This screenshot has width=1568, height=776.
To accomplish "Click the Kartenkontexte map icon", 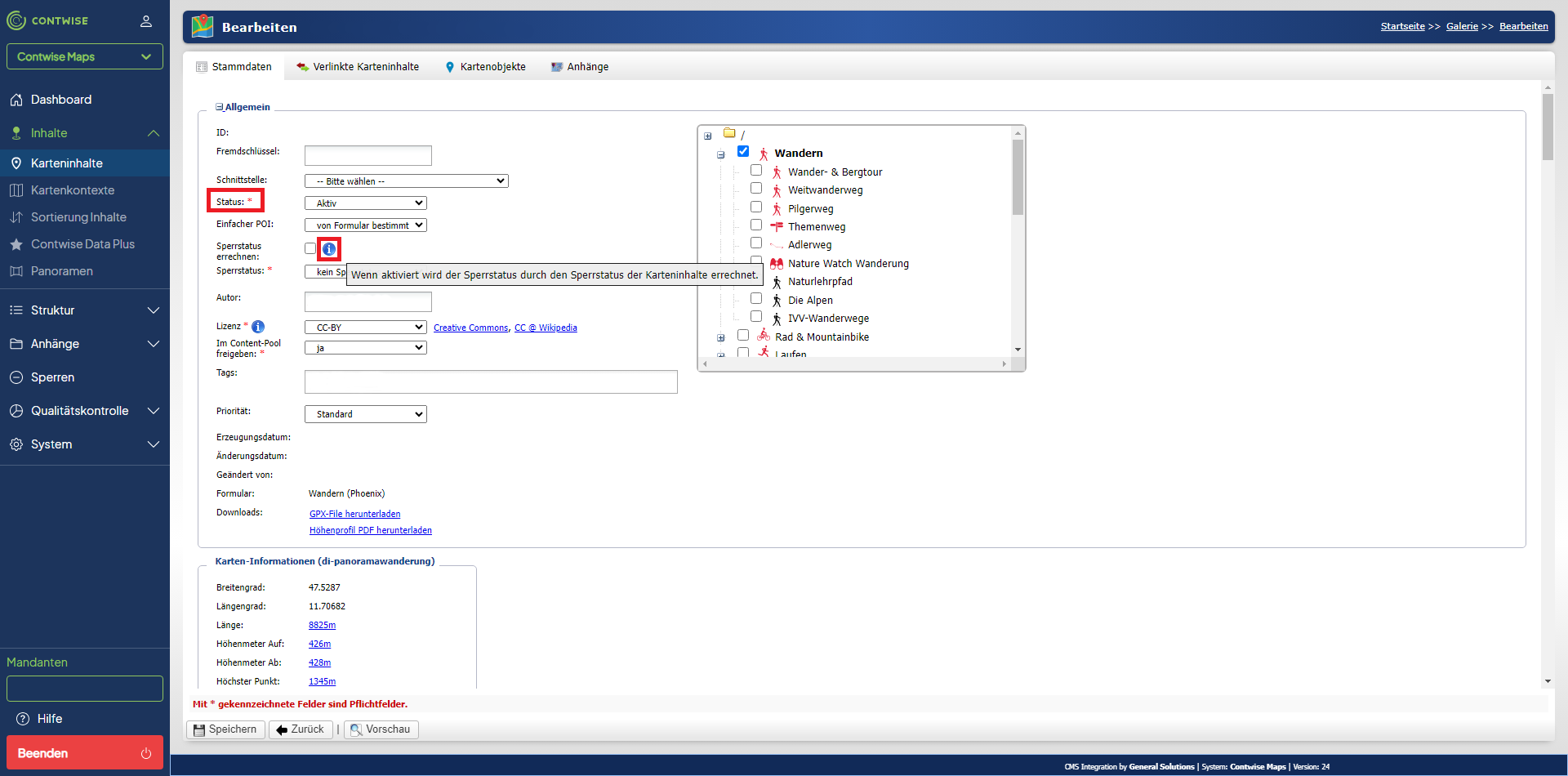I will click(16, 190).
